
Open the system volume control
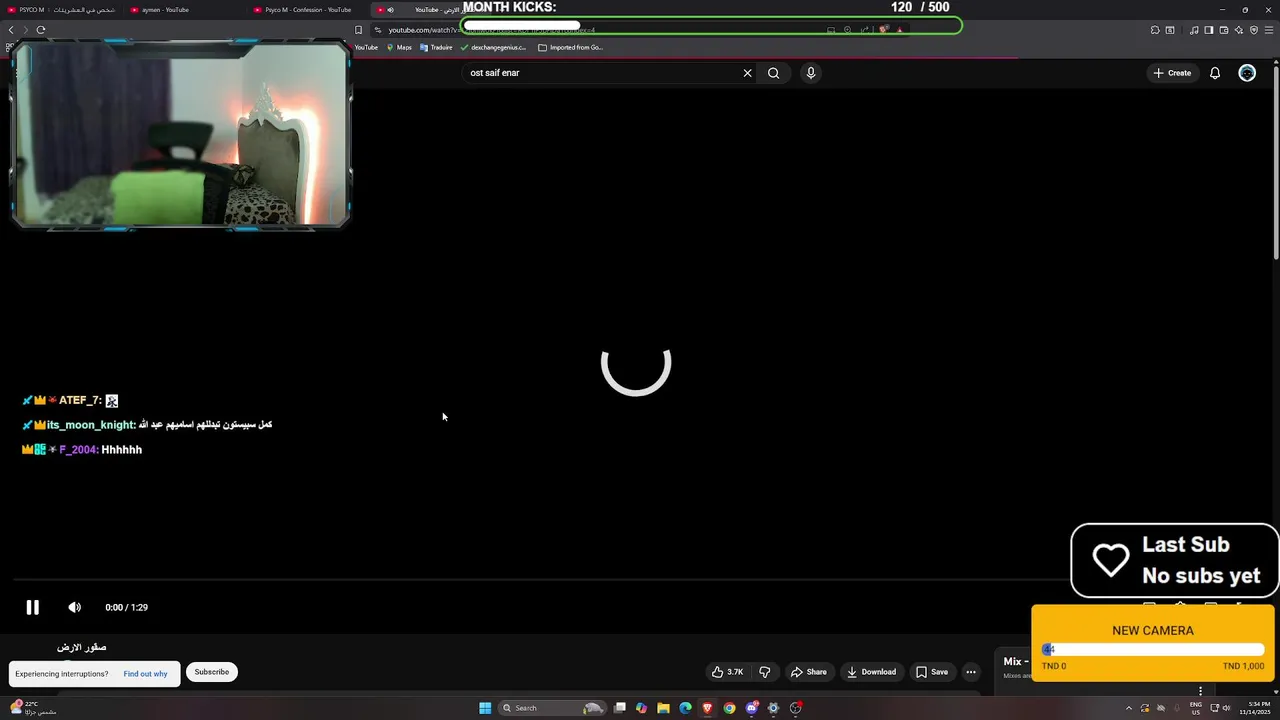[1226, 708]
